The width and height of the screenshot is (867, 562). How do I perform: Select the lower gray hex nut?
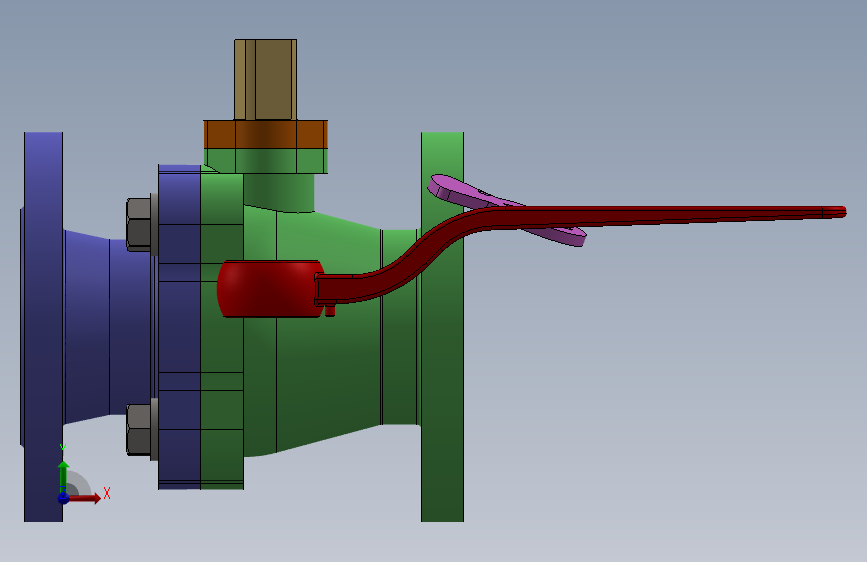pos(139,430)
